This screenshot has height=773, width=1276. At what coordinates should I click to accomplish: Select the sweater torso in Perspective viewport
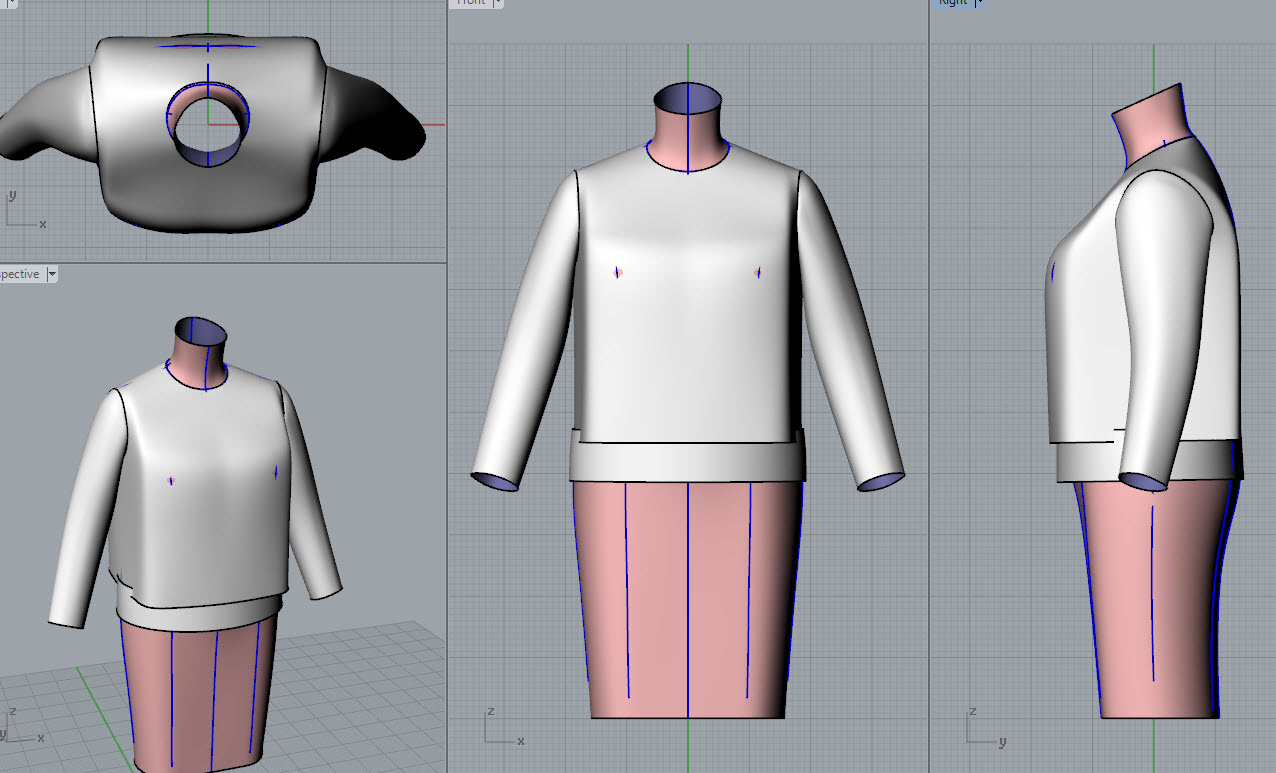tap(205, 490)
